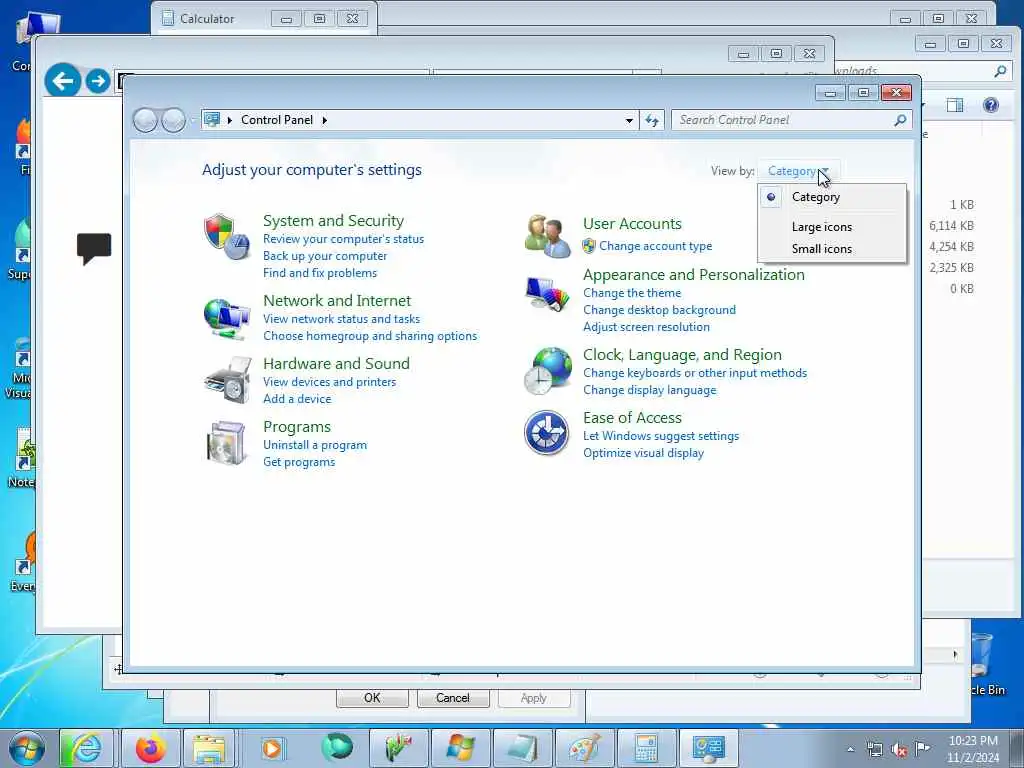Click Get programs link
The width and height of the screenshot is (1024, 768).
click(299, 462)
